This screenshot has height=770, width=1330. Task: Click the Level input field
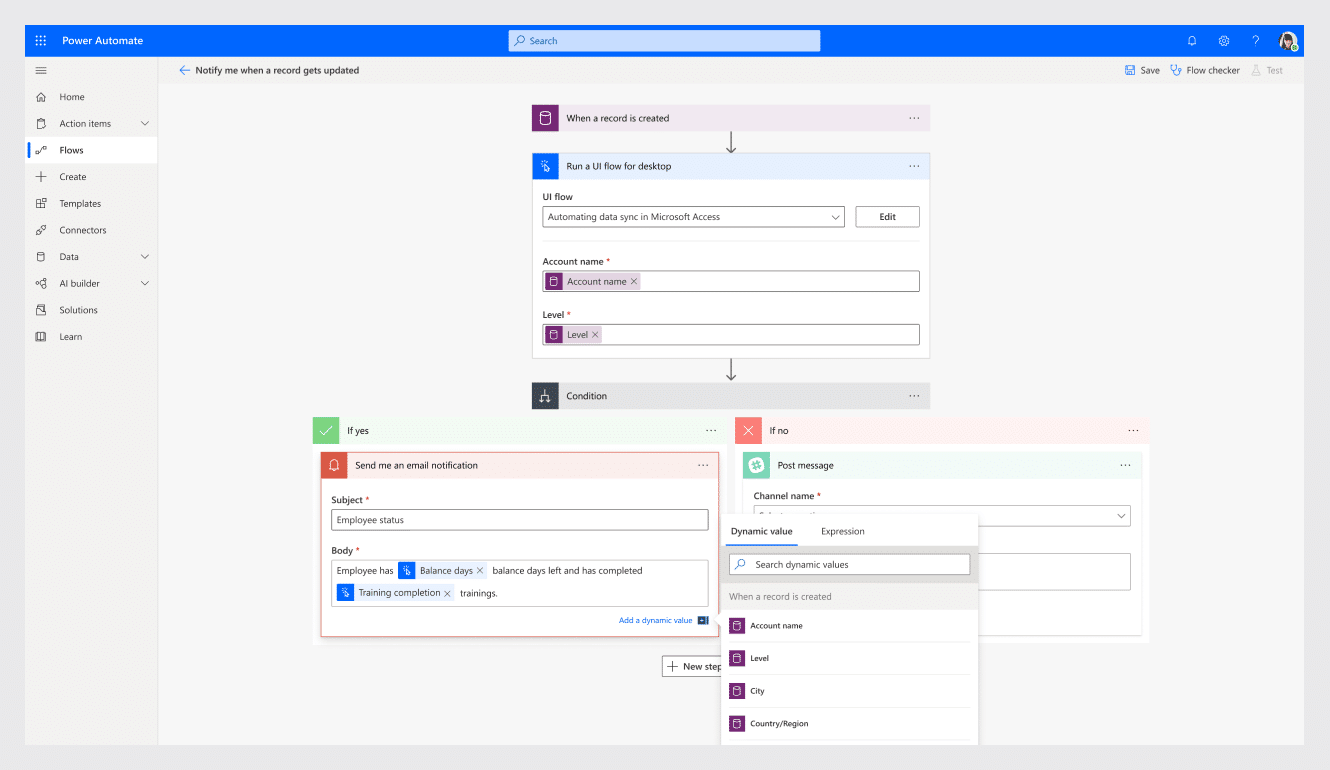tap(731, 335)
